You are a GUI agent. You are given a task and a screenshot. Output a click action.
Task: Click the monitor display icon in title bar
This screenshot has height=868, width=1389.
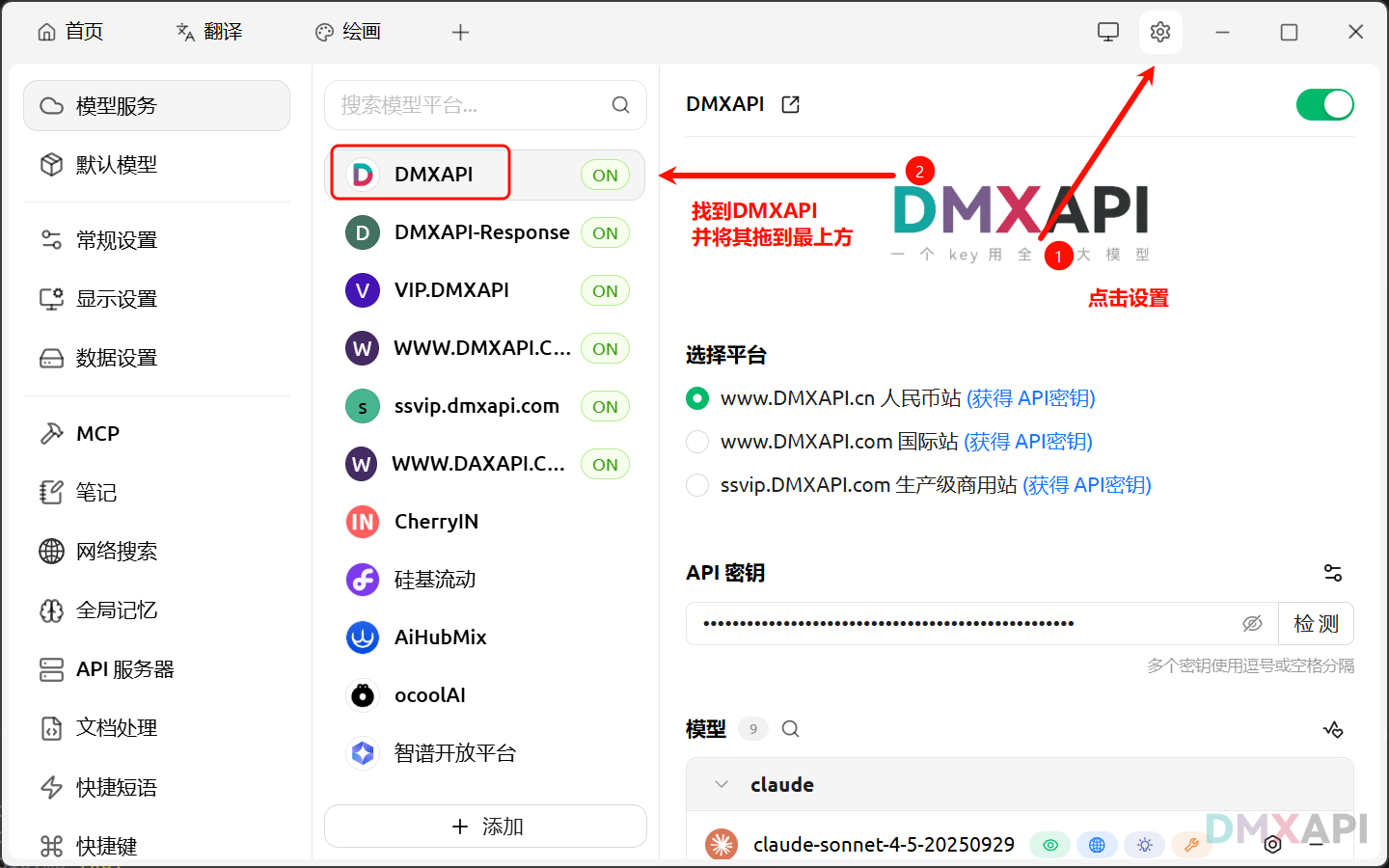(1107, 32)
